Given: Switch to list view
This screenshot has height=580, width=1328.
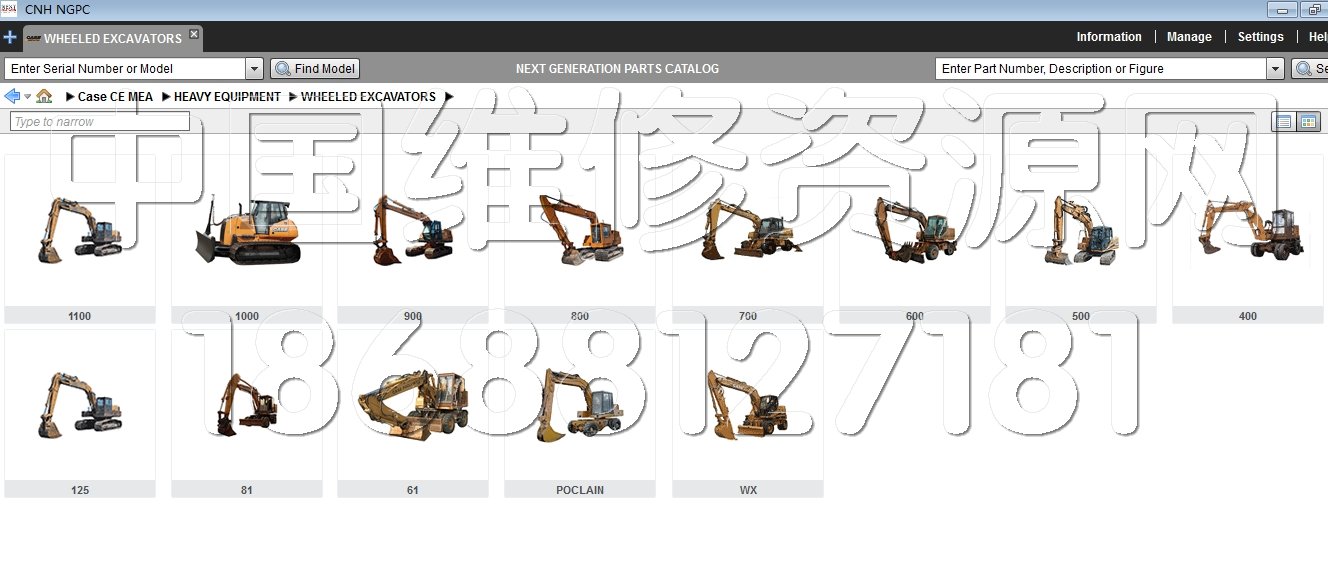Looking at the screenshot, I should pos(1282,122).
